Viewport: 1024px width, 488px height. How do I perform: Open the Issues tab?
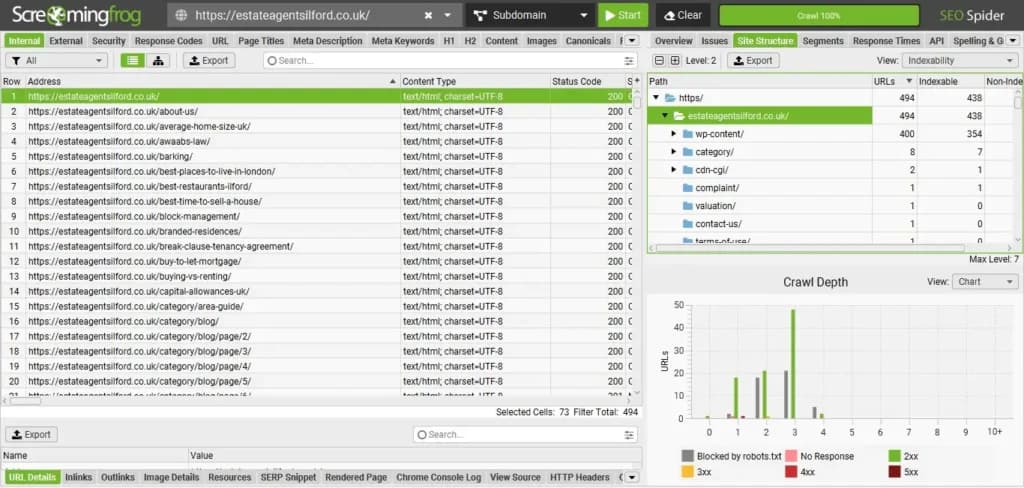pyautogui.click(x=714, y=41)
